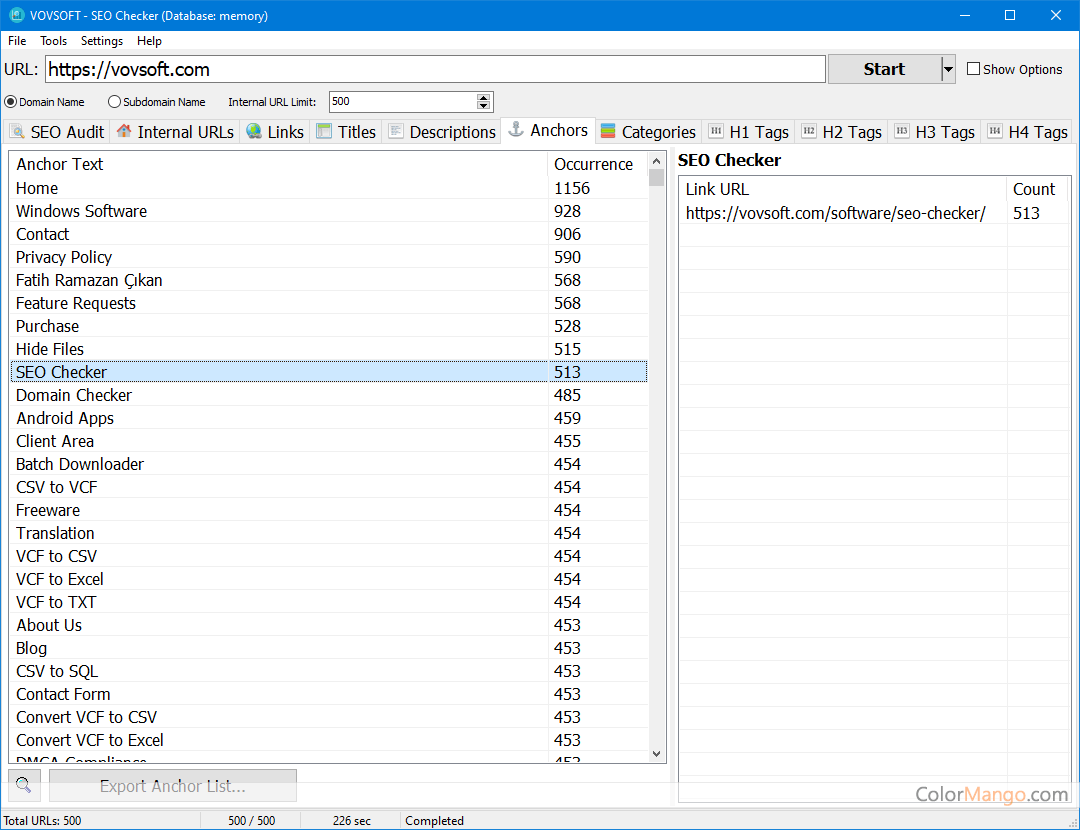The width and height of the screenshot is (1080, 830).
Task: Increase the Internal URL Limit value
Action: click(x=484, y=98)
